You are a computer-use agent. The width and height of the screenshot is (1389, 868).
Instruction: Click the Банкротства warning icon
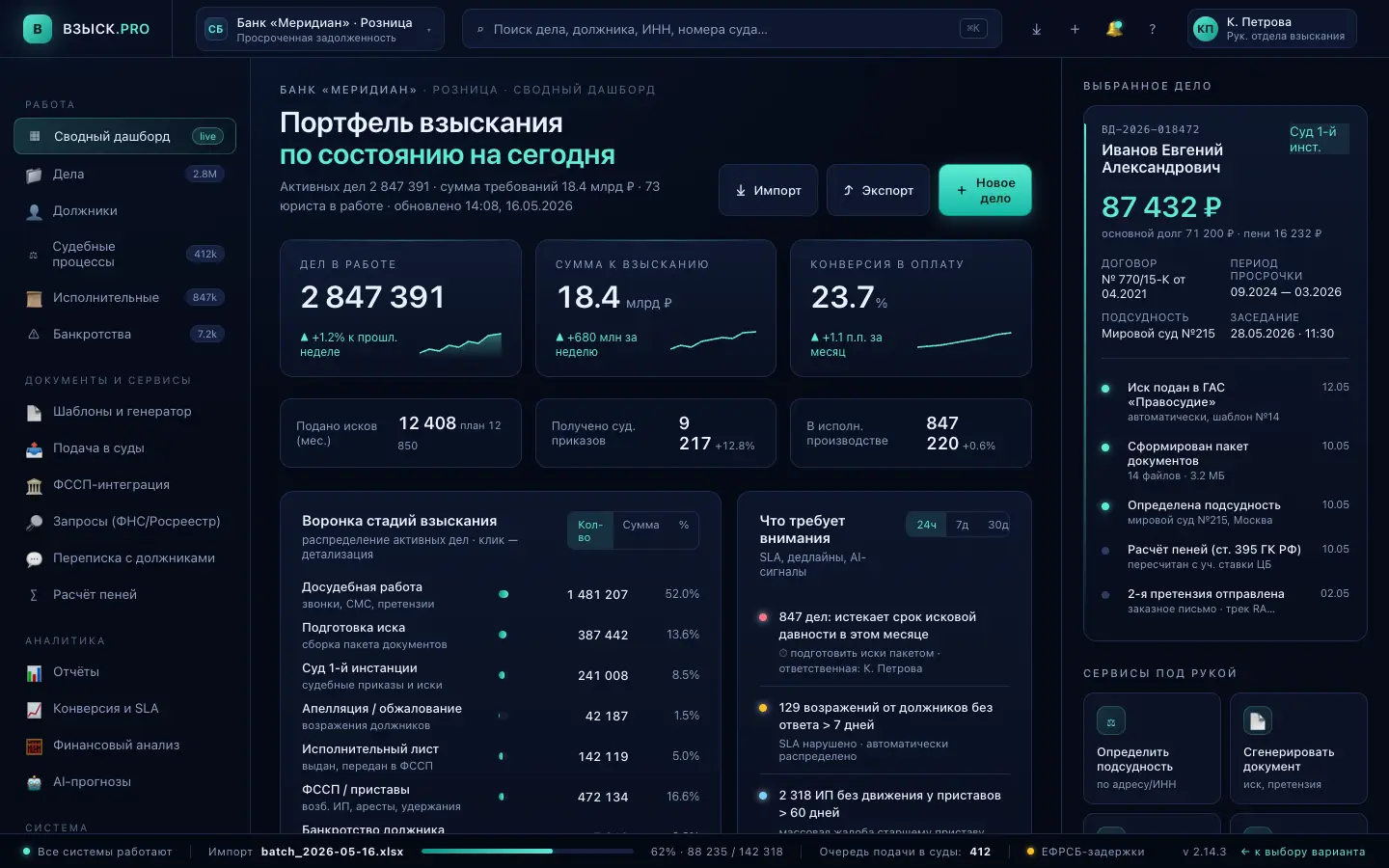34,335
